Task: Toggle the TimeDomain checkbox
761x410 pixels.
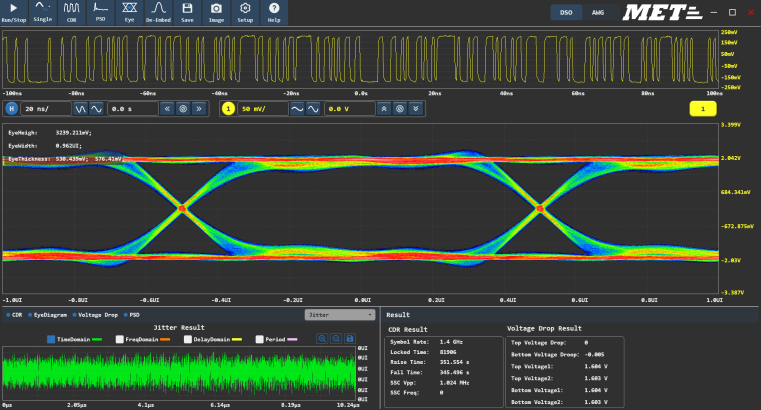Action: point(49,339)
